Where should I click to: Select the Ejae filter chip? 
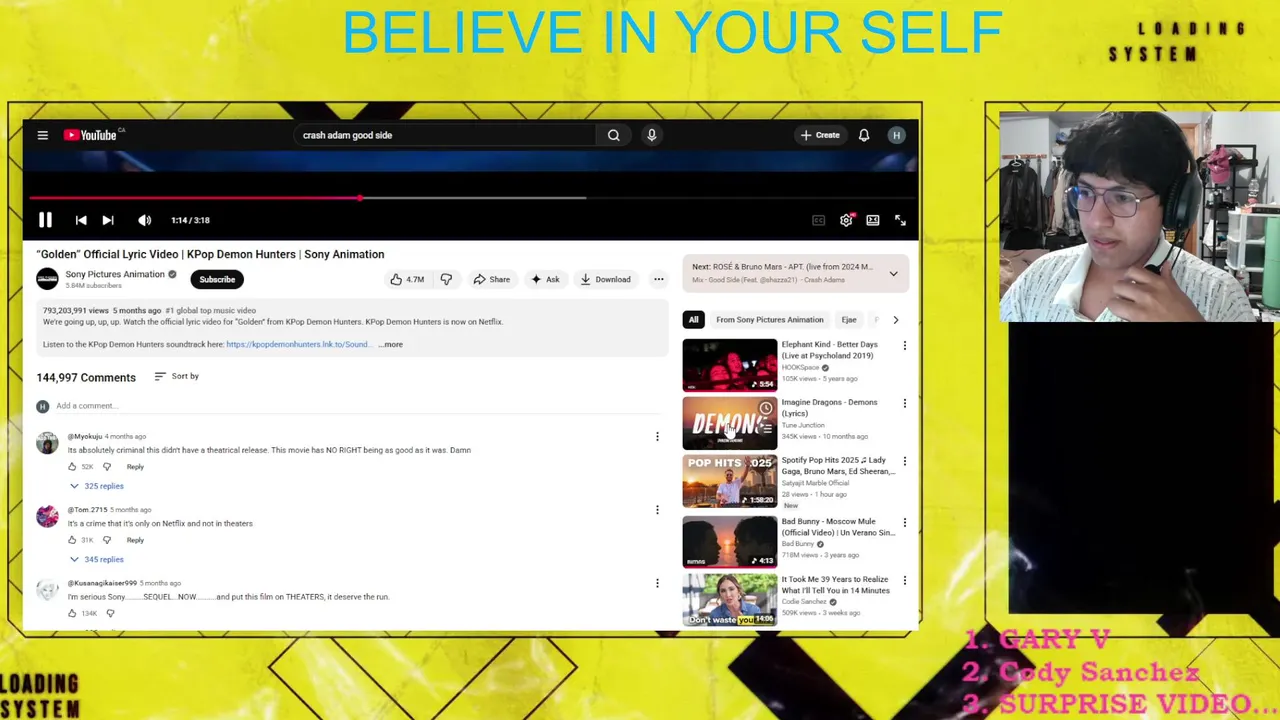tap(849, 320)
